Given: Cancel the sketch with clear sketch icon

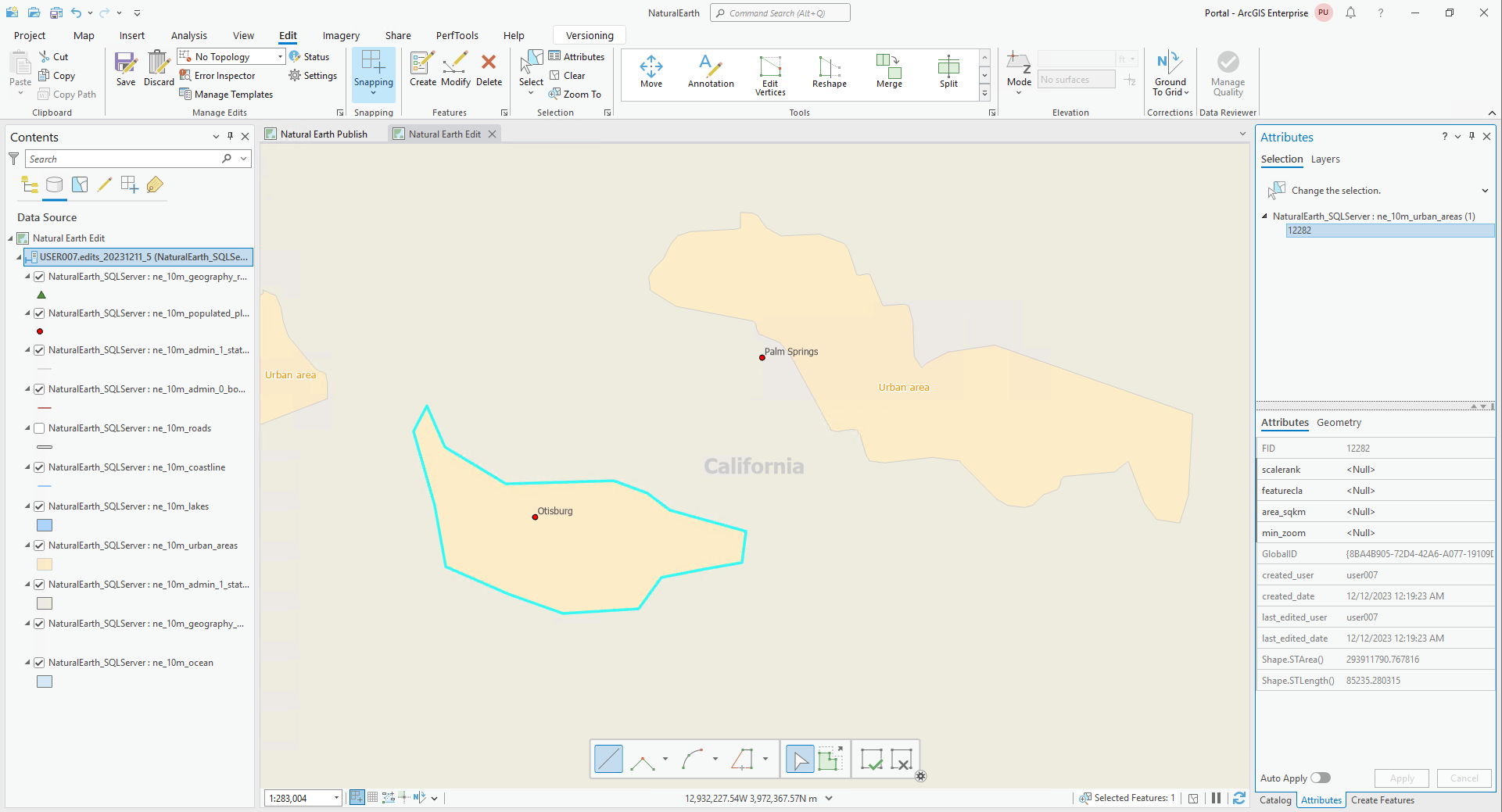Looking at the screenshot, I should [x=901, y=759].
